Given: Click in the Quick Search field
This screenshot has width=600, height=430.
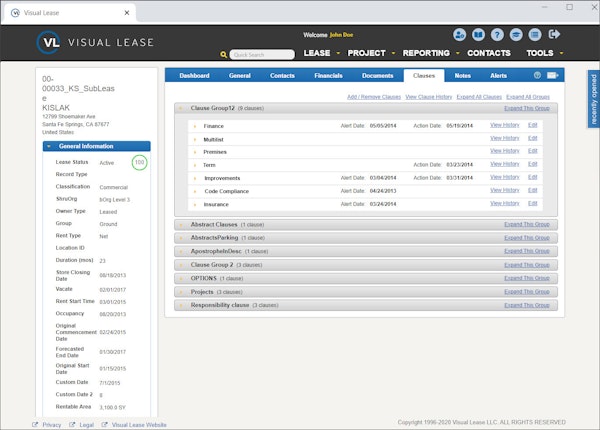Looking at the screenshot, I should coord(262,55).
